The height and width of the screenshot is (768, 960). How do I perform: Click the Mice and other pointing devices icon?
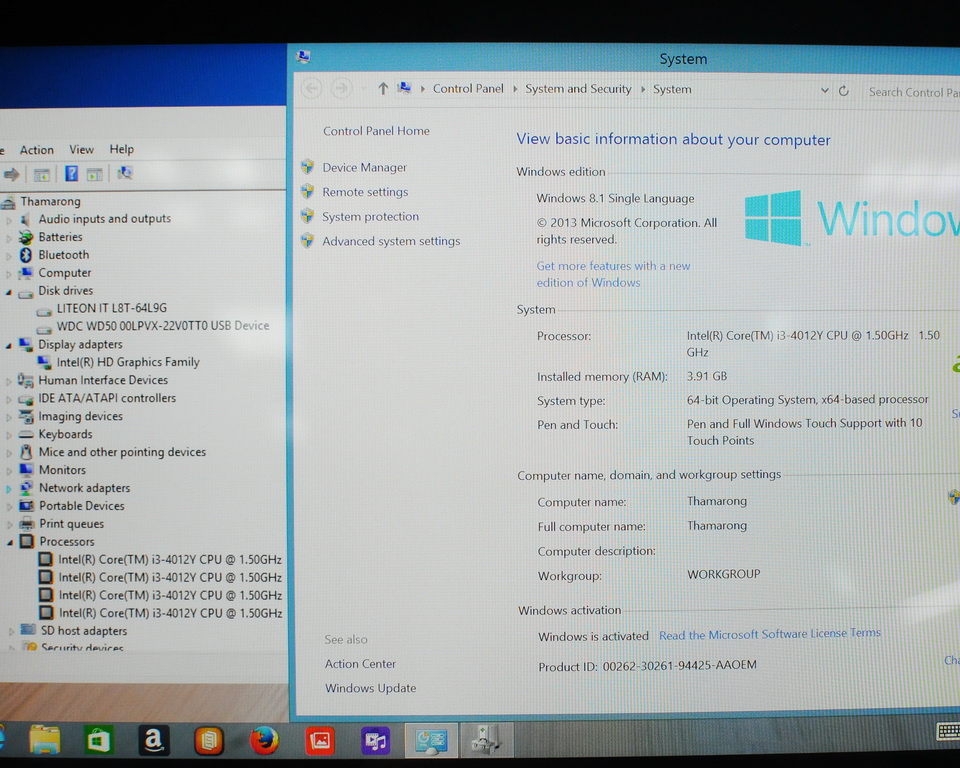pos(26,452)
